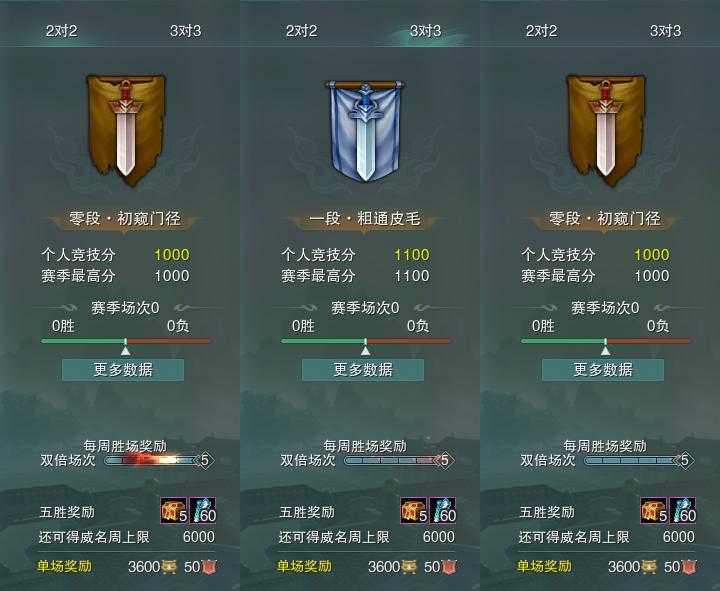Click the blue sword banner emblem
720x591 pixels.
(x=366, y=130)
